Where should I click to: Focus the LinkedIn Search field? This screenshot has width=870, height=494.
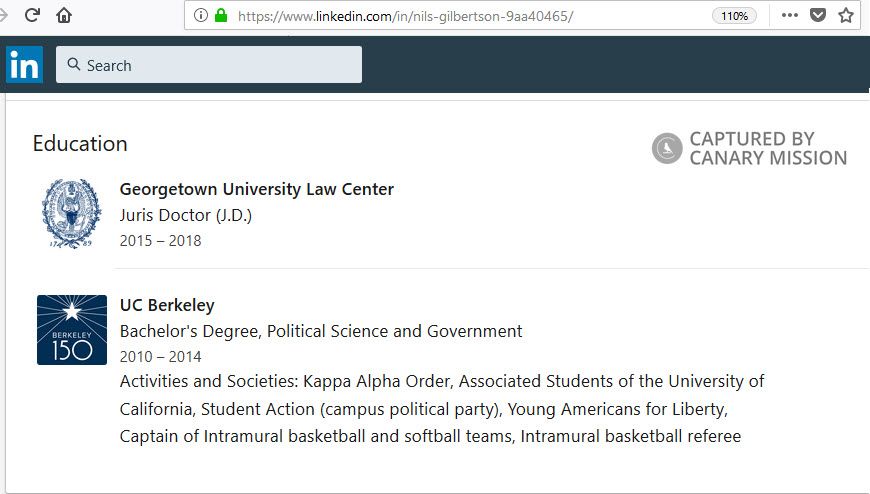tap(209, 64)
